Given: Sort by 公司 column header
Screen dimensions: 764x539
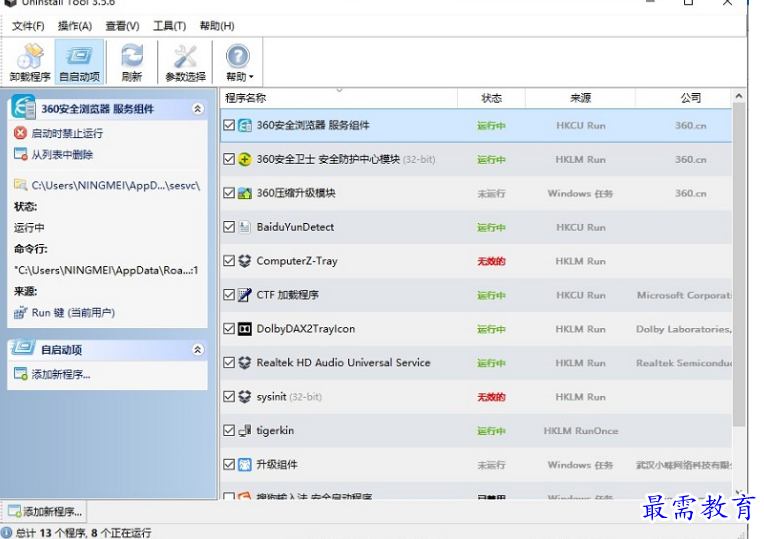Looking at the screenshot, I should (684, 98).
